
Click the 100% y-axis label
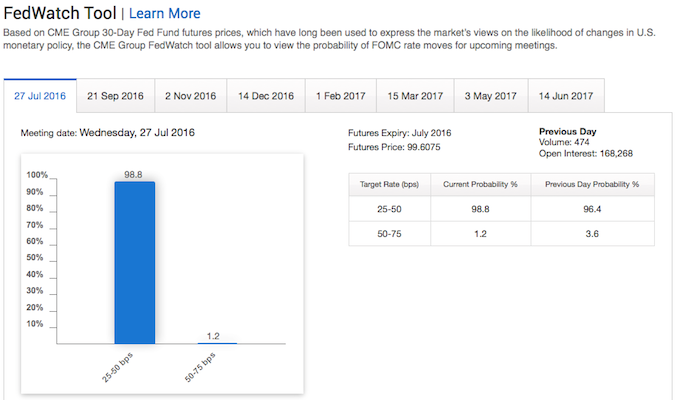(x=37, y=175)
